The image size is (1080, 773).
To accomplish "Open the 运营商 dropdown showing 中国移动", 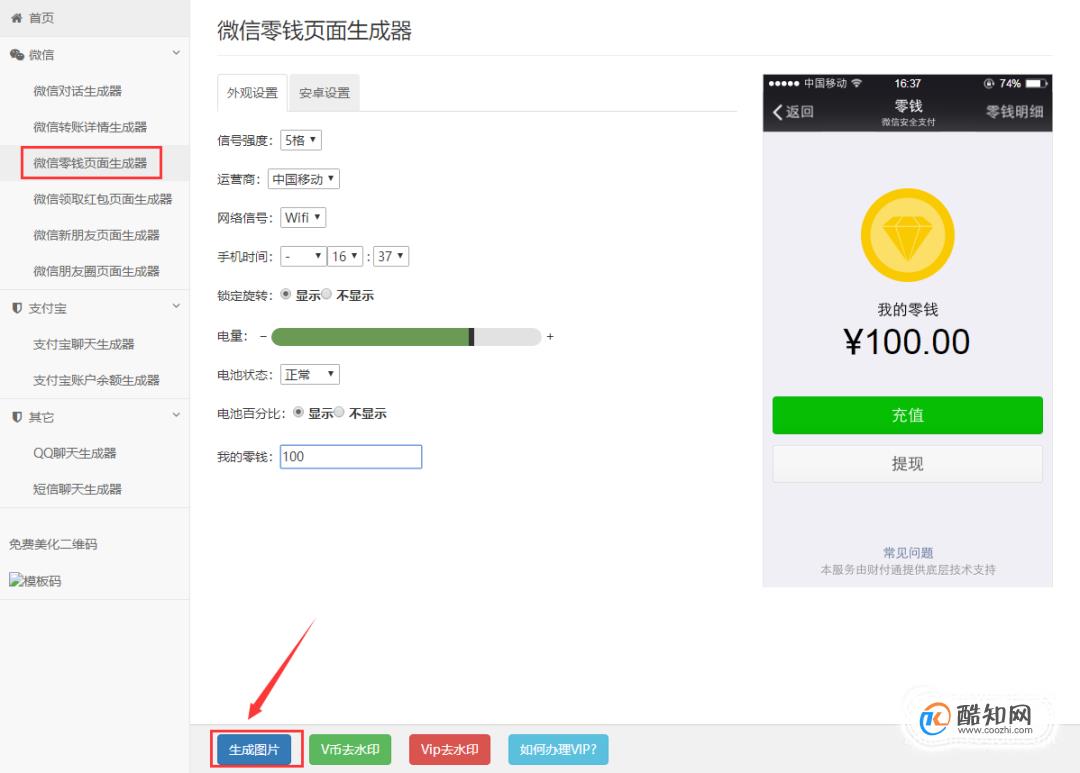I will 304,179.
